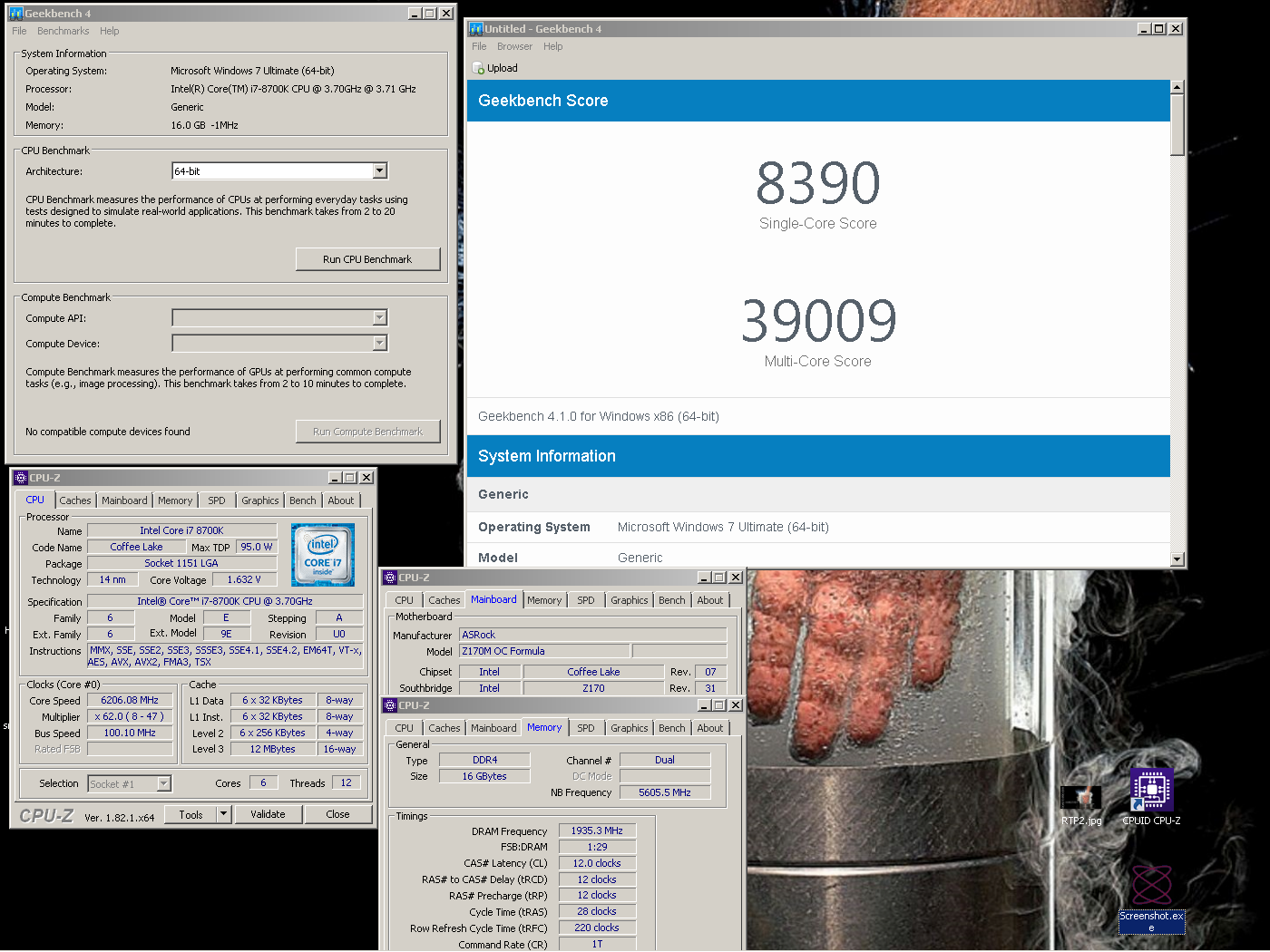Click the CPU-Z Memory window title icon
The image size is (1270, 952).
(390, 705)
